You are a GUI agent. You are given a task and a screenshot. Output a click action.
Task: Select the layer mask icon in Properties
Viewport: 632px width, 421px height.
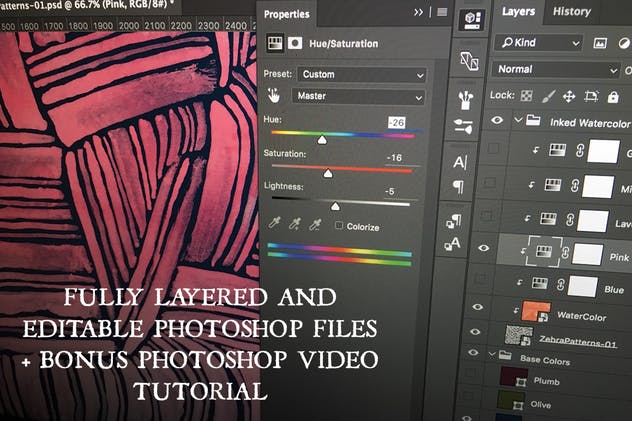295,44
